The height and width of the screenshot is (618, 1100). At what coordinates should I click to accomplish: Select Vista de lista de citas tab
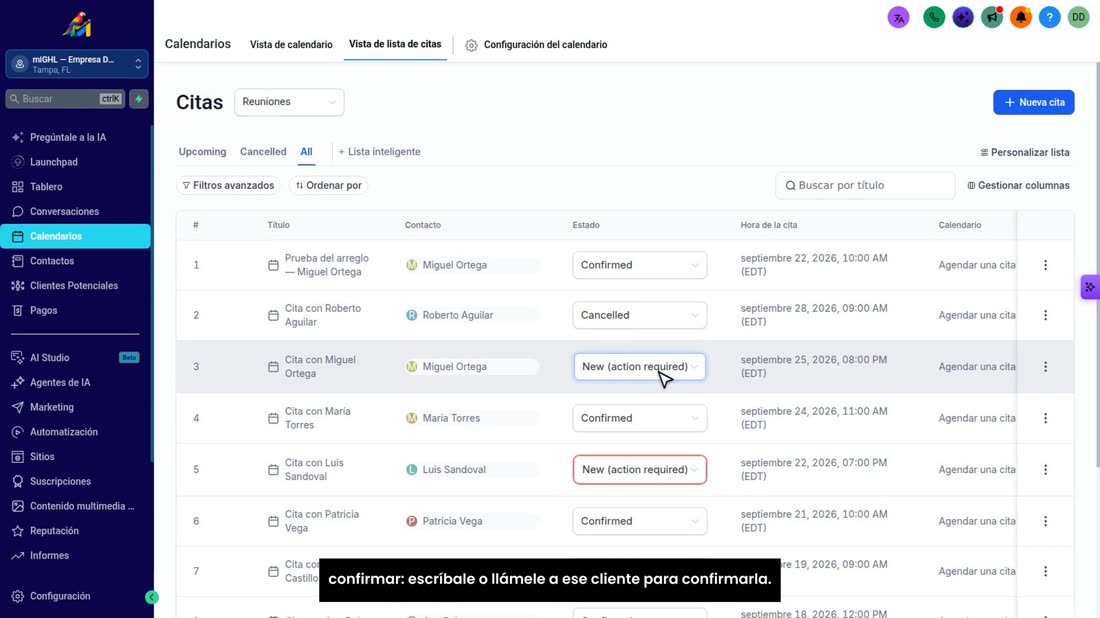tap(395, 44)
